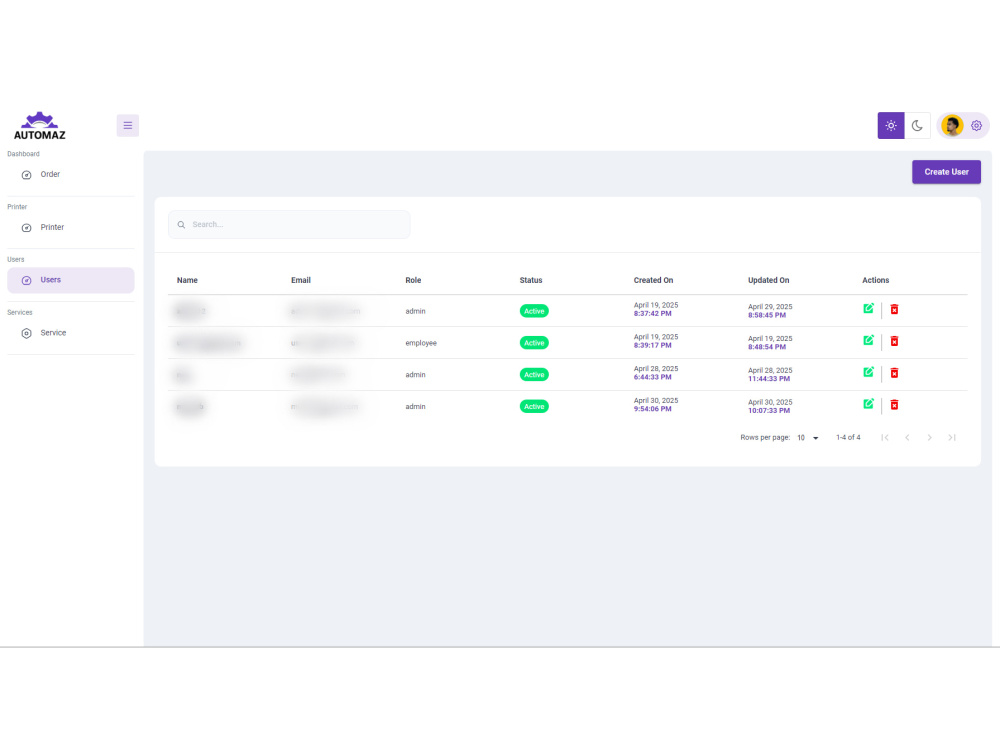
Task: Go to last page pagination icon
Action: [x=952, y=438]
